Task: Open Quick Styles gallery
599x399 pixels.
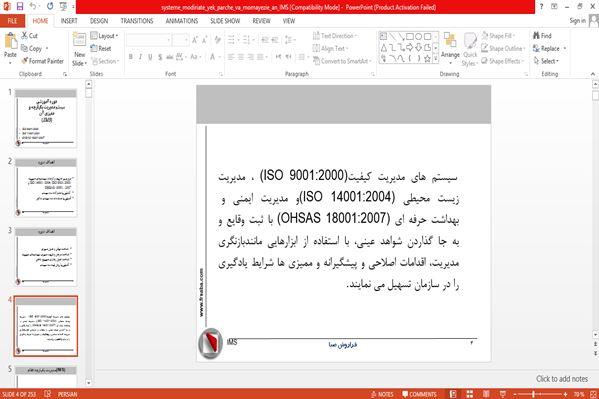Action: pos(470,49)
